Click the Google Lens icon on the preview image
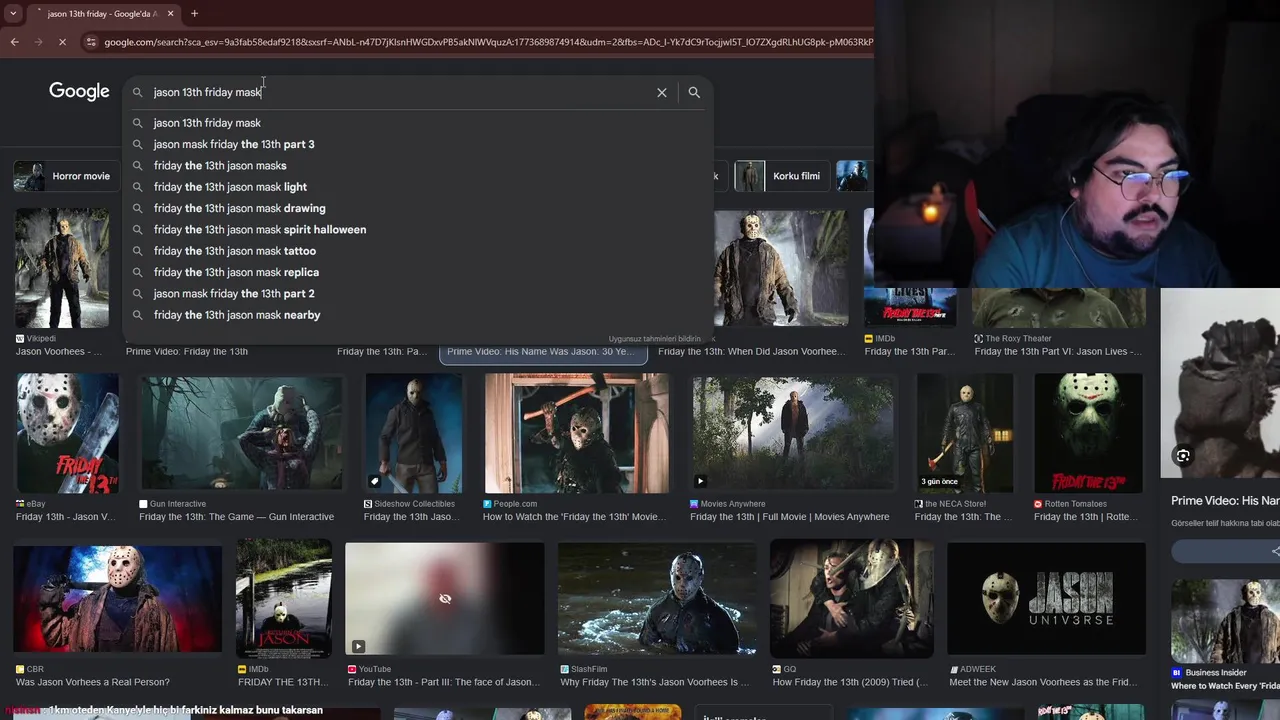This screenshot has height=720, width=1280. pyautogui.click(x=1183, y=456)
